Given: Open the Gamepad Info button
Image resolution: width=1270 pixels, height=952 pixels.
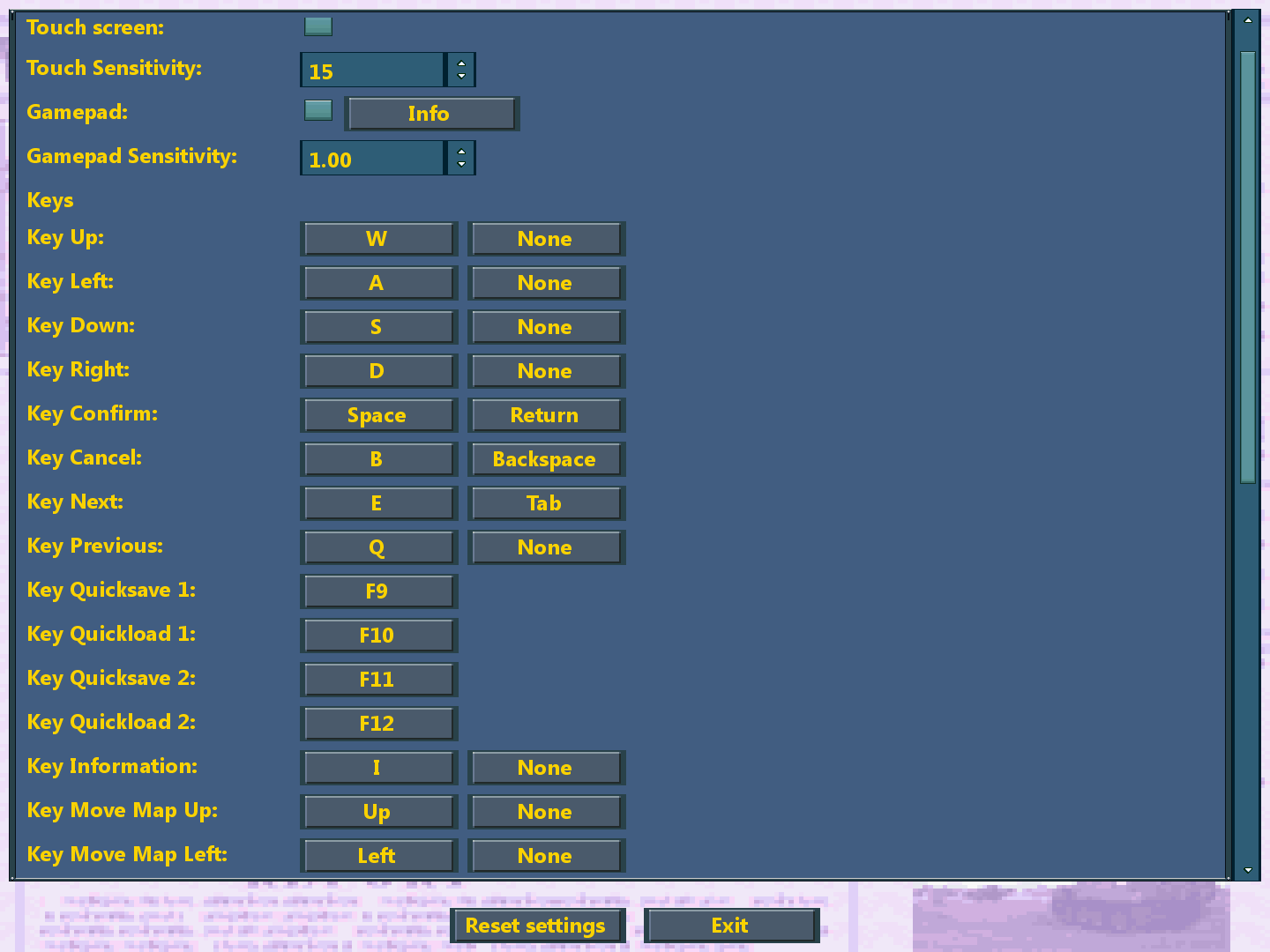Looking at the screenshot, I should [431, 114].
